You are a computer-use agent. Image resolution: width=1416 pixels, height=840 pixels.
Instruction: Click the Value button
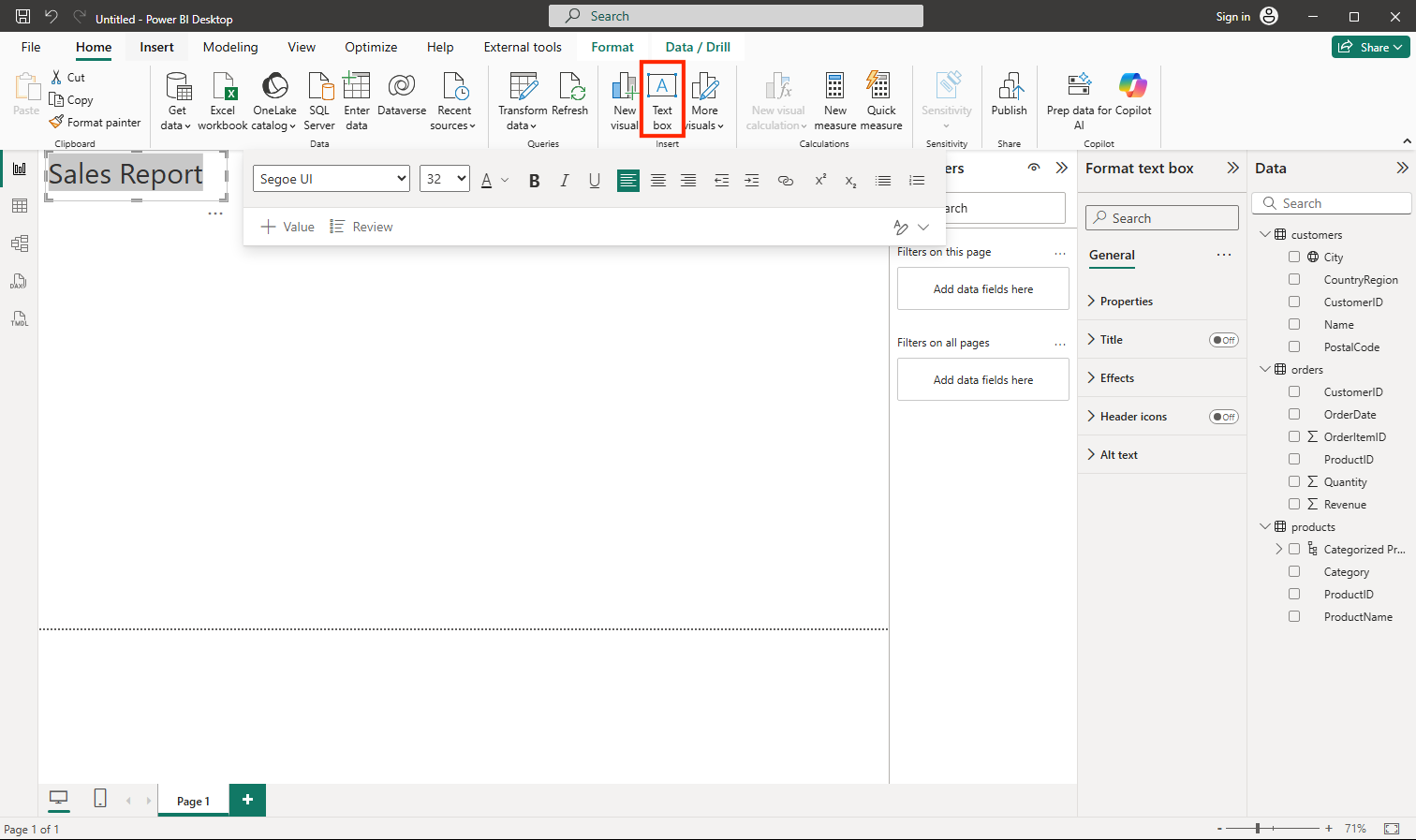288,227
